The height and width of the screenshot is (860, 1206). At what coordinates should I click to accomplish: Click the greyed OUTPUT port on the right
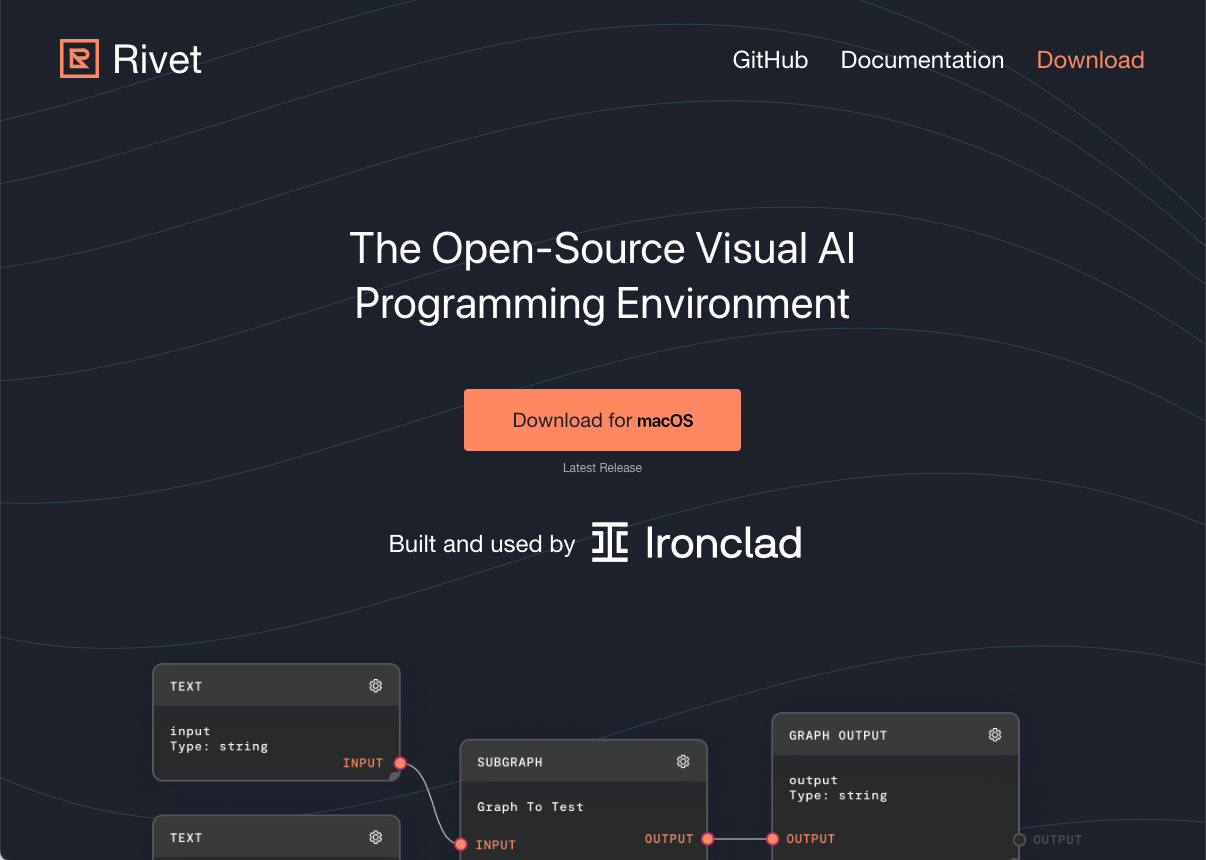(1019, 840)
